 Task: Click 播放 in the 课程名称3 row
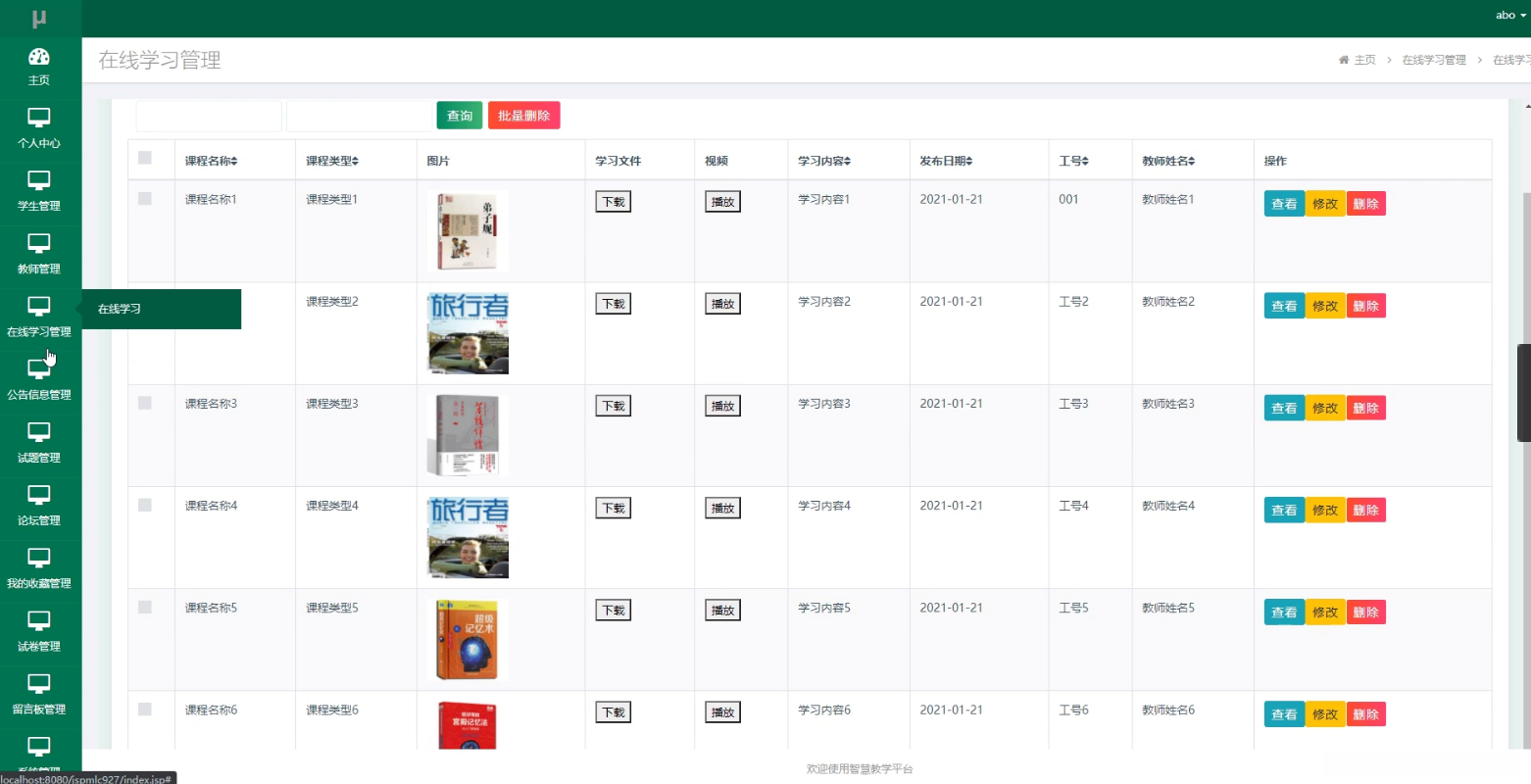tap(723, 406)
